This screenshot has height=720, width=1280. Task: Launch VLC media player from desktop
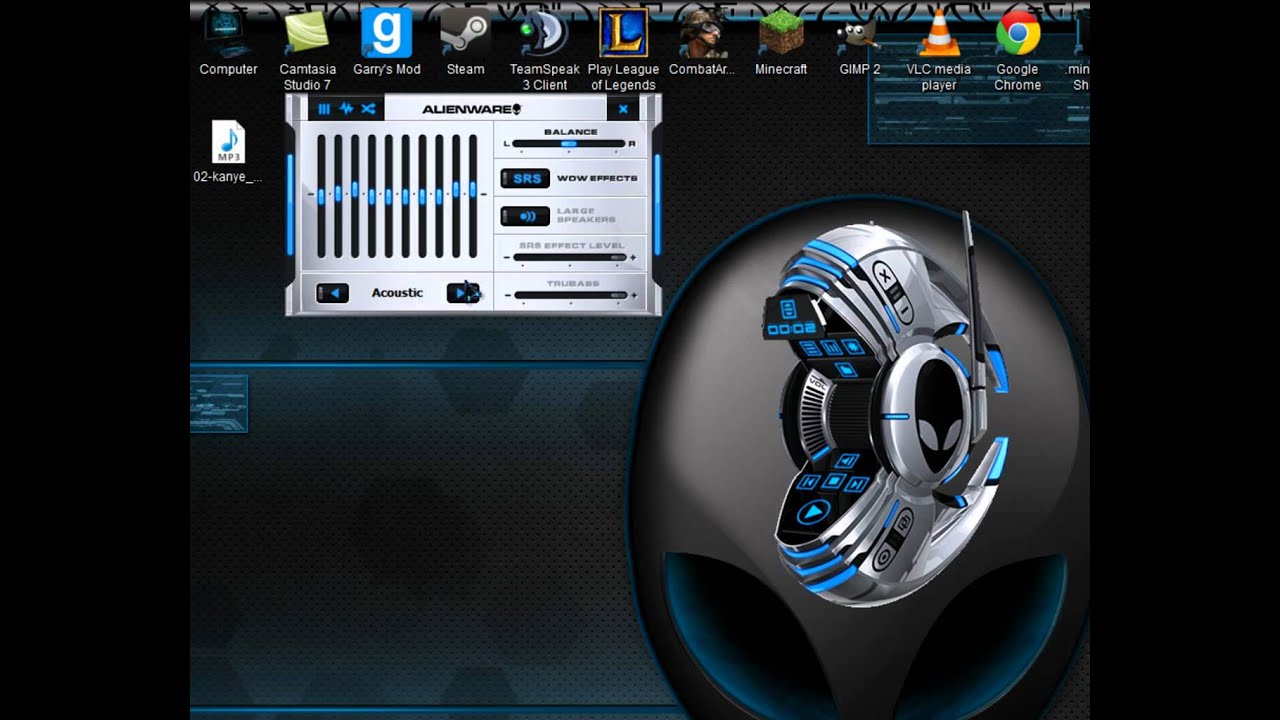tap(938, 48)
